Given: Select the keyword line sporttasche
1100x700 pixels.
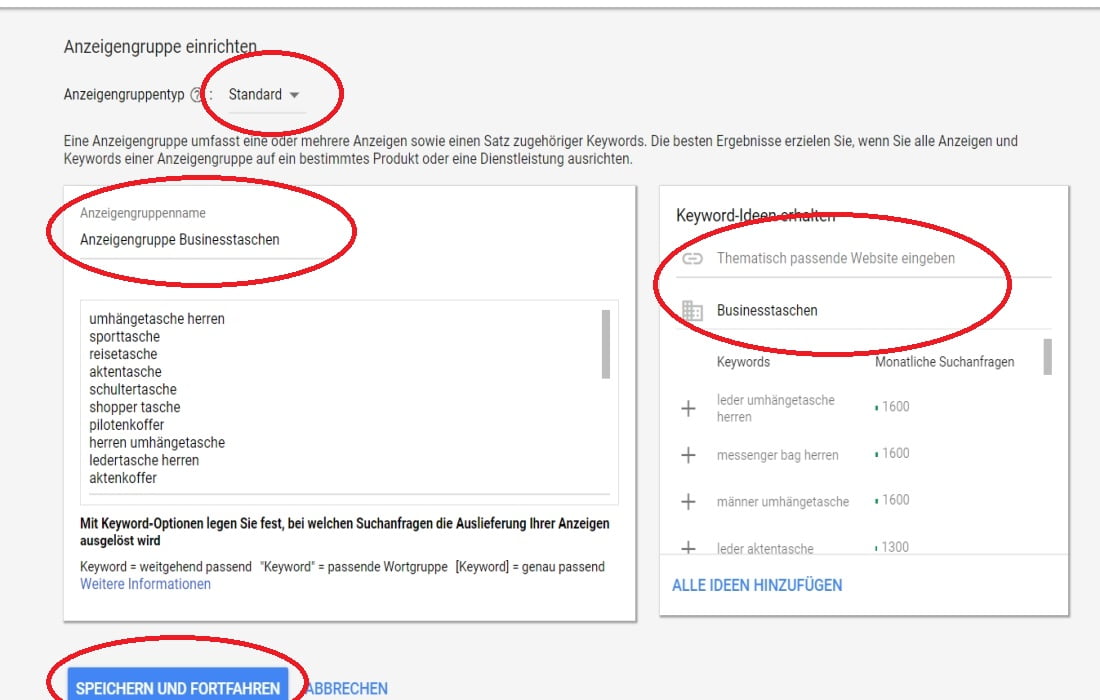Looking at the screenshot, I should tap(124, 337).
